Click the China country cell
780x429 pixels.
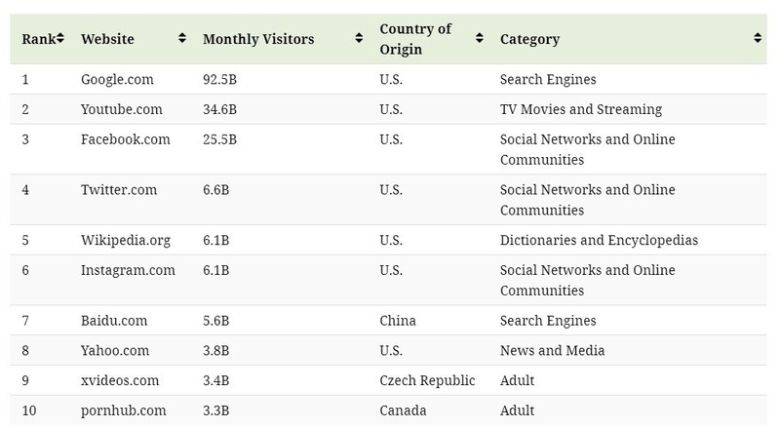click(x=397, y=321)
